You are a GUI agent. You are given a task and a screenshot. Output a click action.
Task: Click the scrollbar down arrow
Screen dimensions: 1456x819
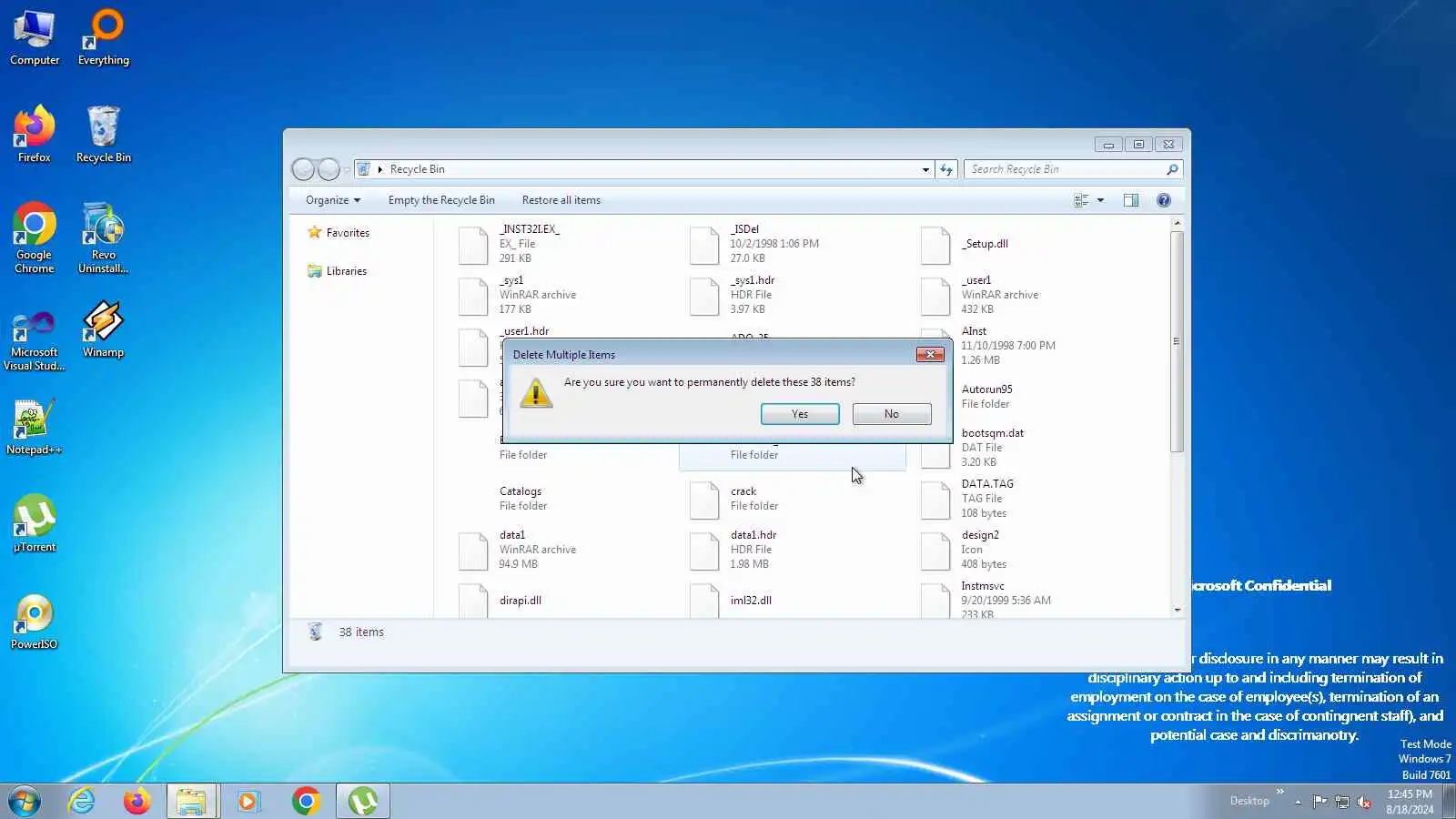tap(1177, 611)
